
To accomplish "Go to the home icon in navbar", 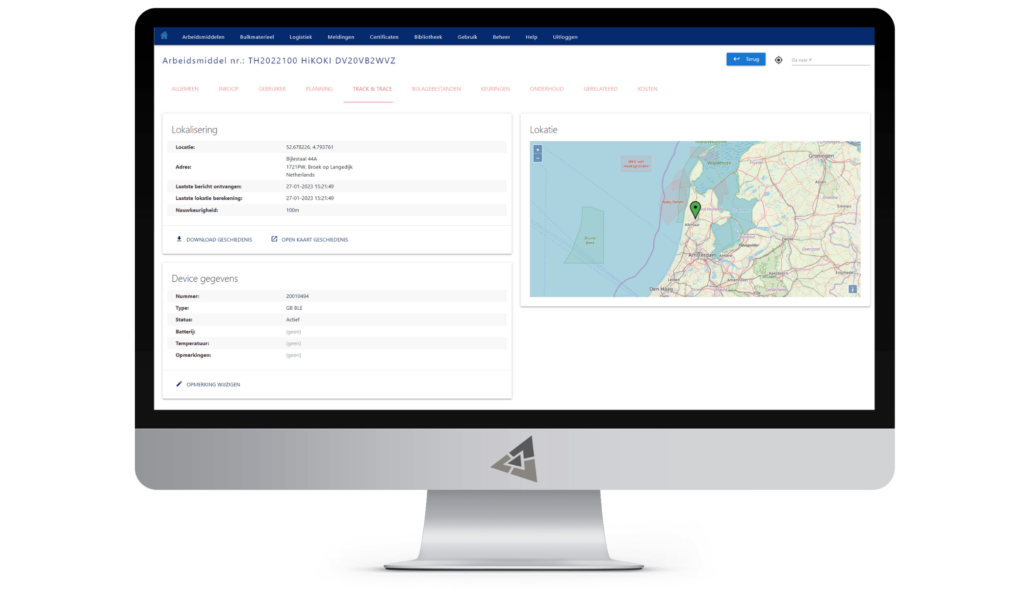I will 164,36.
